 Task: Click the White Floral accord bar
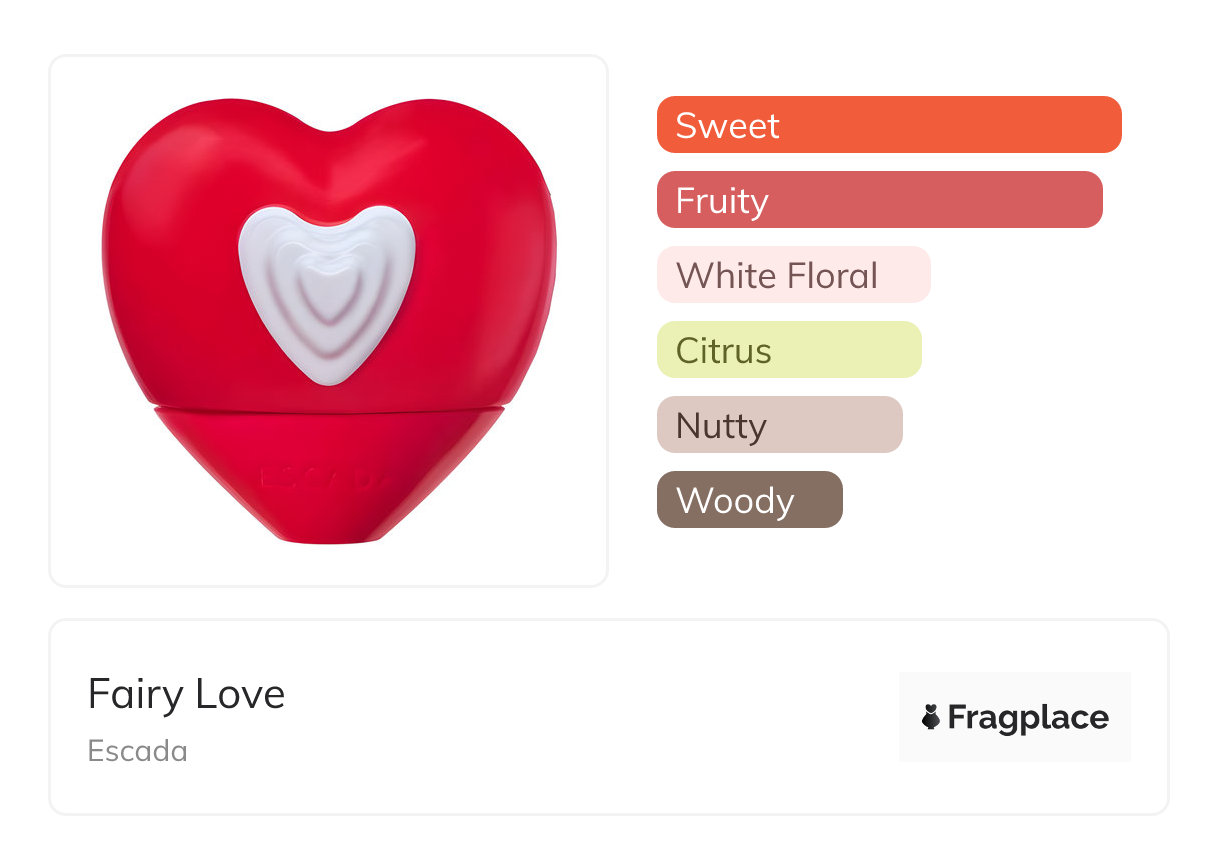click(x=794, y=275)
